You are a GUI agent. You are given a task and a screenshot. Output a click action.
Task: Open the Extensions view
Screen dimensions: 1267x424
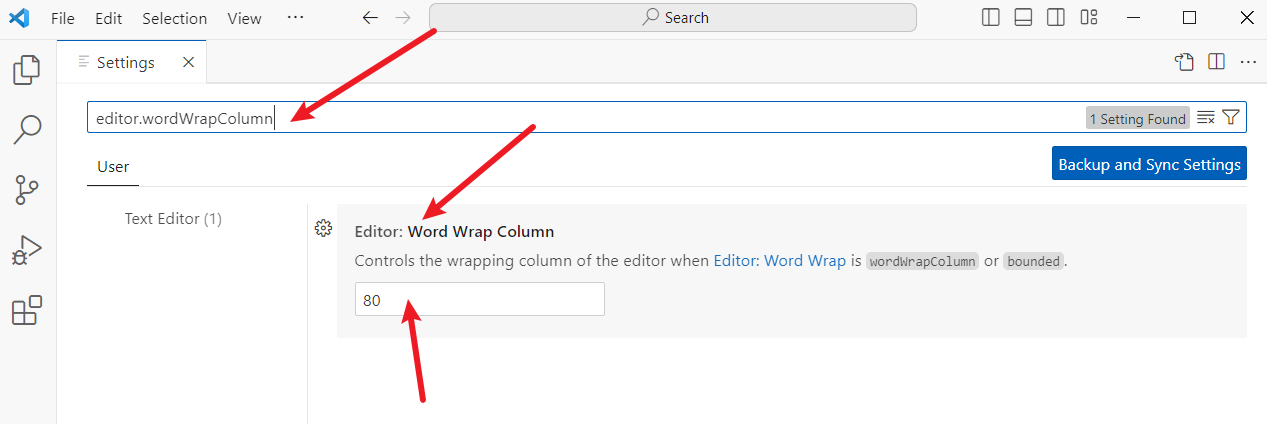27,310
